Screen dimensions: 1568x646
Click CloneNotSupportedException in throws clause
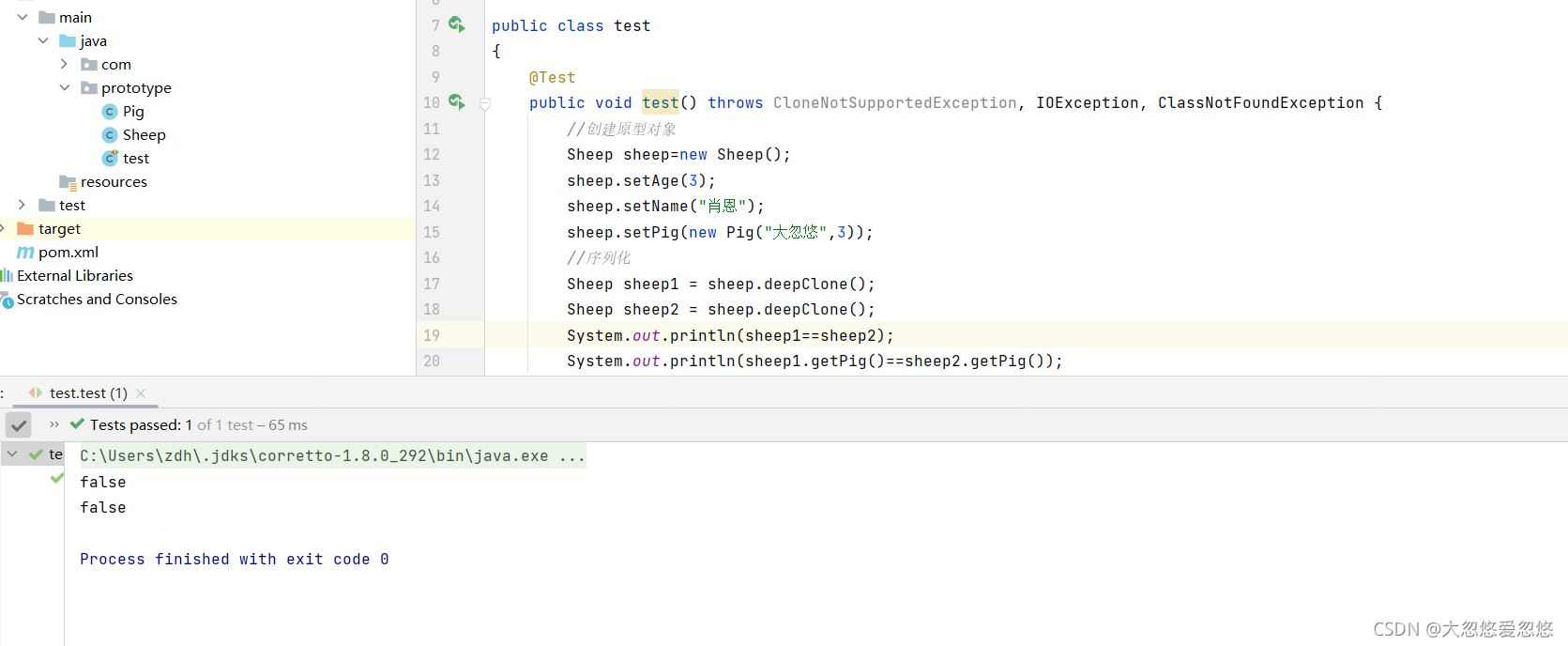tap(895, 102)
